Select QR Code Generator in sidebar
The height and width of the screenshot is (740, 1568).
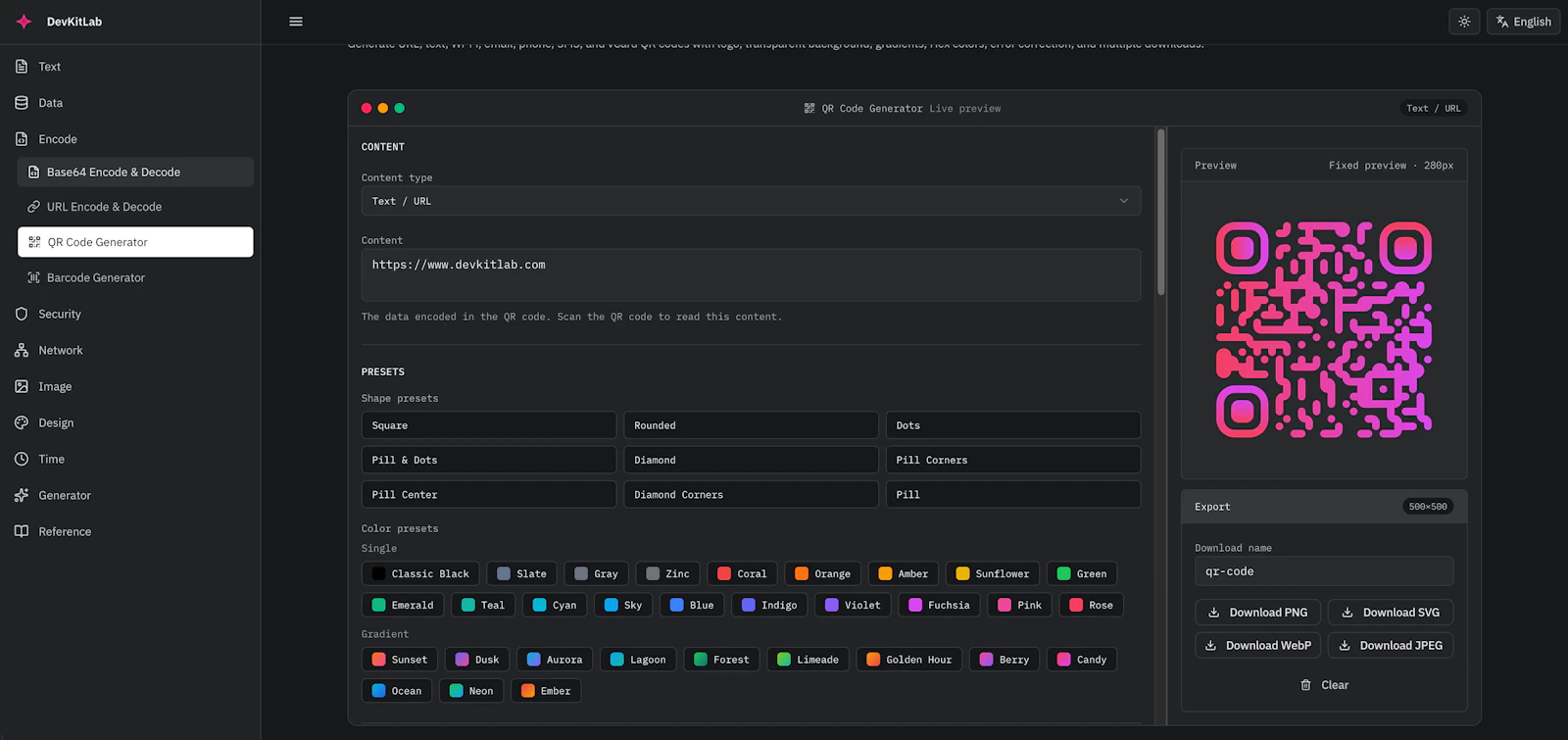135,242
